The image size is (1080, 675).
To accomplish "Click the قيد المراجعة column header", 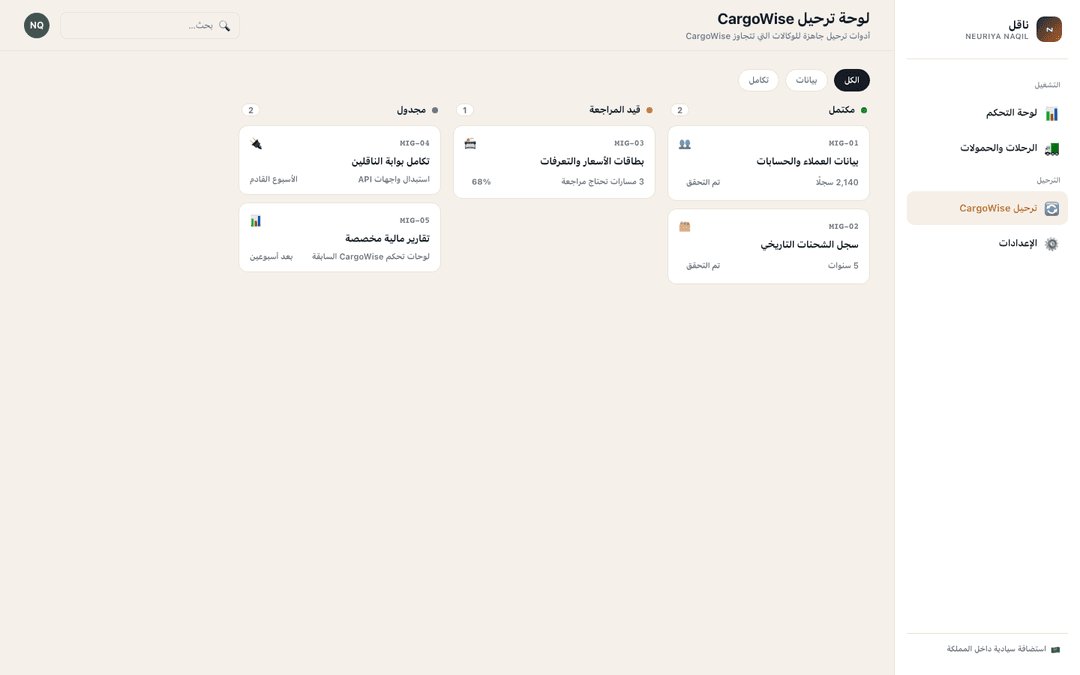I will [615, 110].
